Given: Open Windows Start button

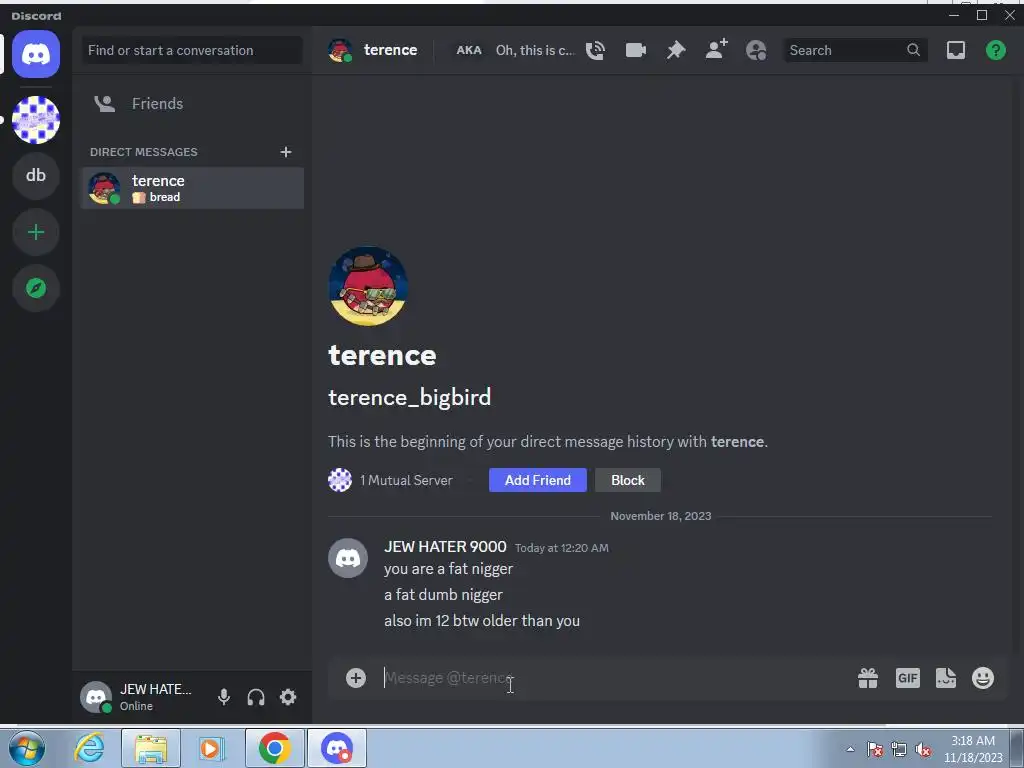Looking at the screenshot, I should point(27,748).
